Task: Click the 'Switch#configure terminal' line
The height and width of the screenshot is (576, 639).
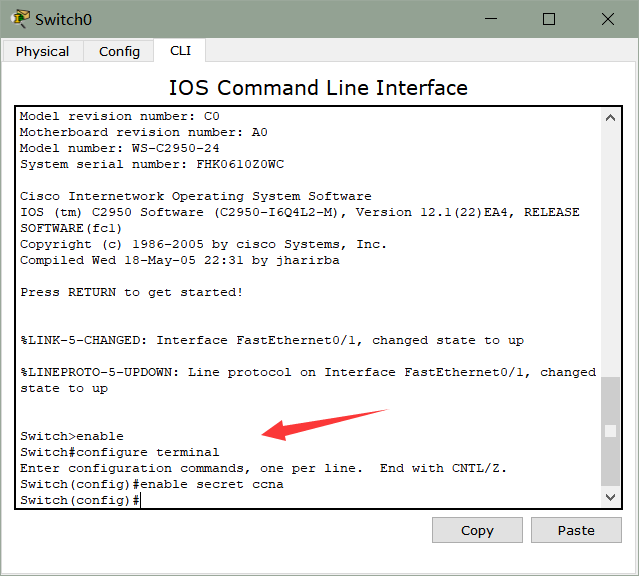Action: tap(120, 452)
